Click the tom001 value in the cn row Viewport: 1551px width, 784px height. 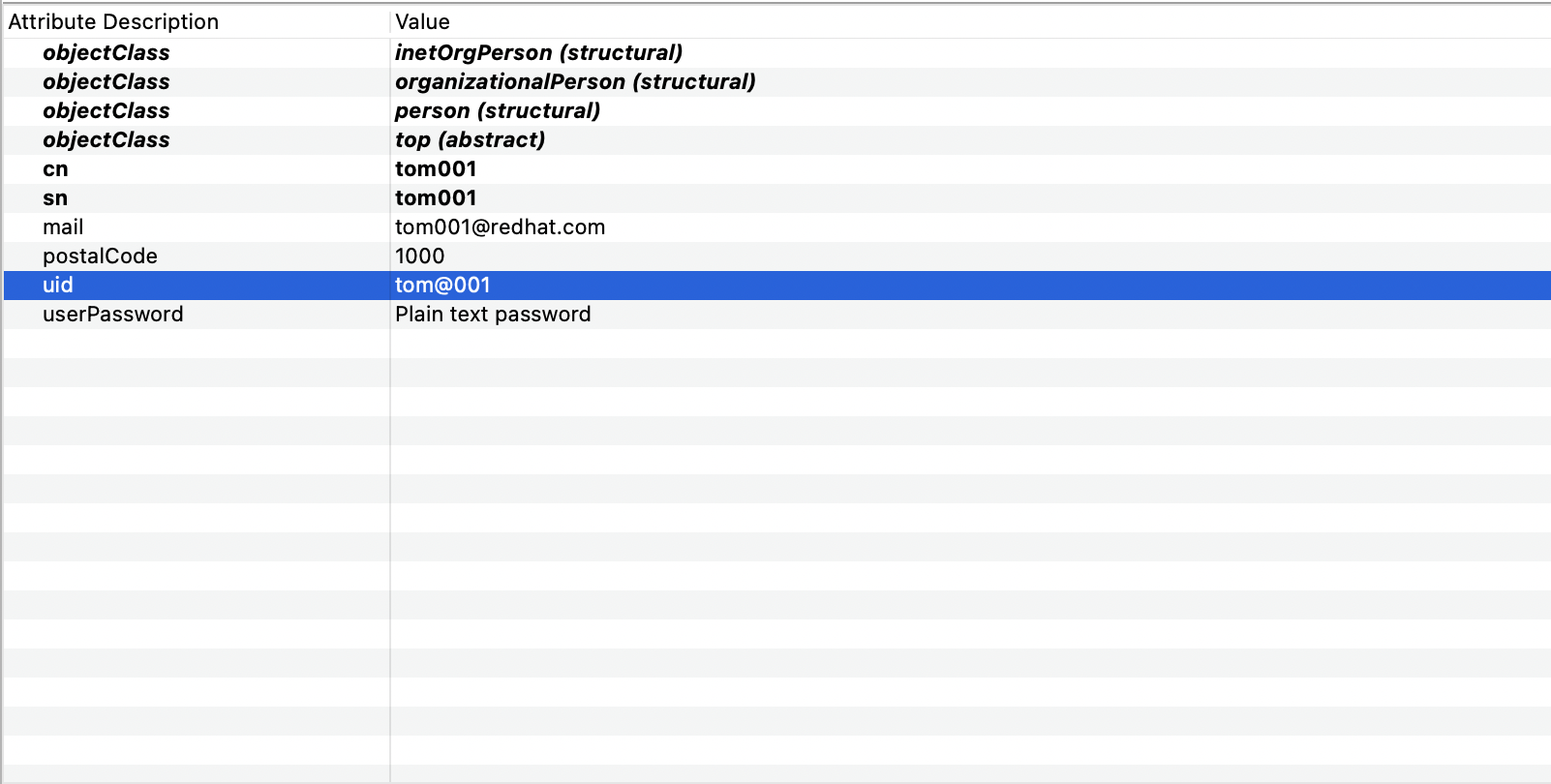[436, 169]
